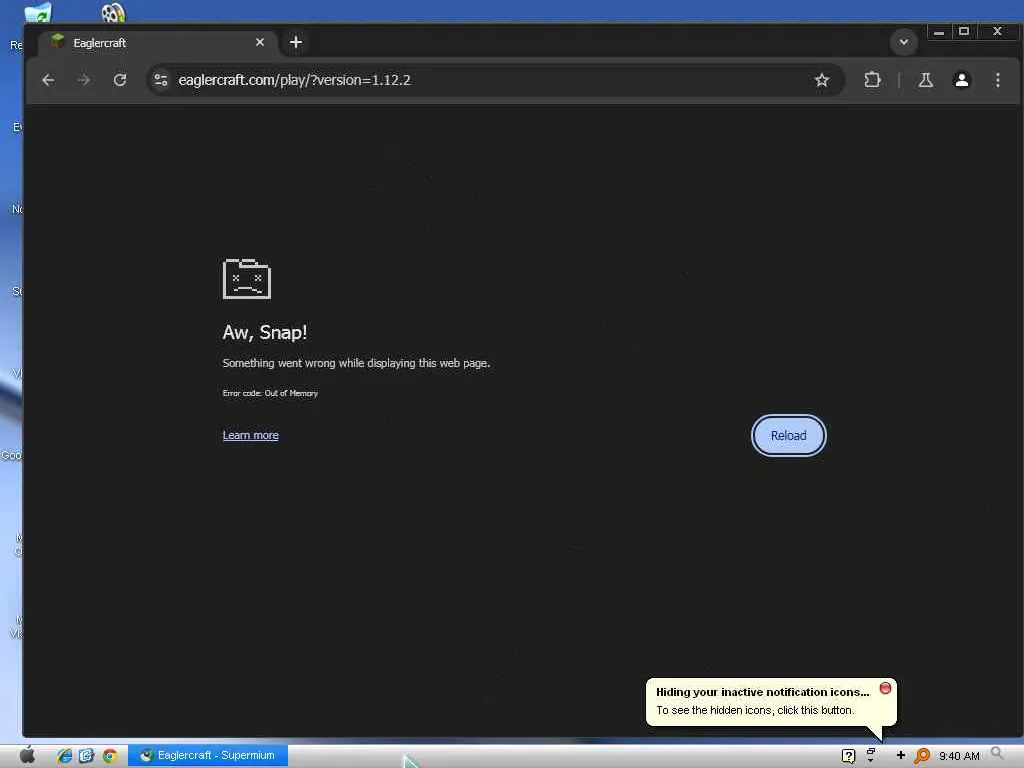This screenshot has height=768, width=1024.
Task: Click the Recycle Bin desktop icon
Action: [37, 11]
